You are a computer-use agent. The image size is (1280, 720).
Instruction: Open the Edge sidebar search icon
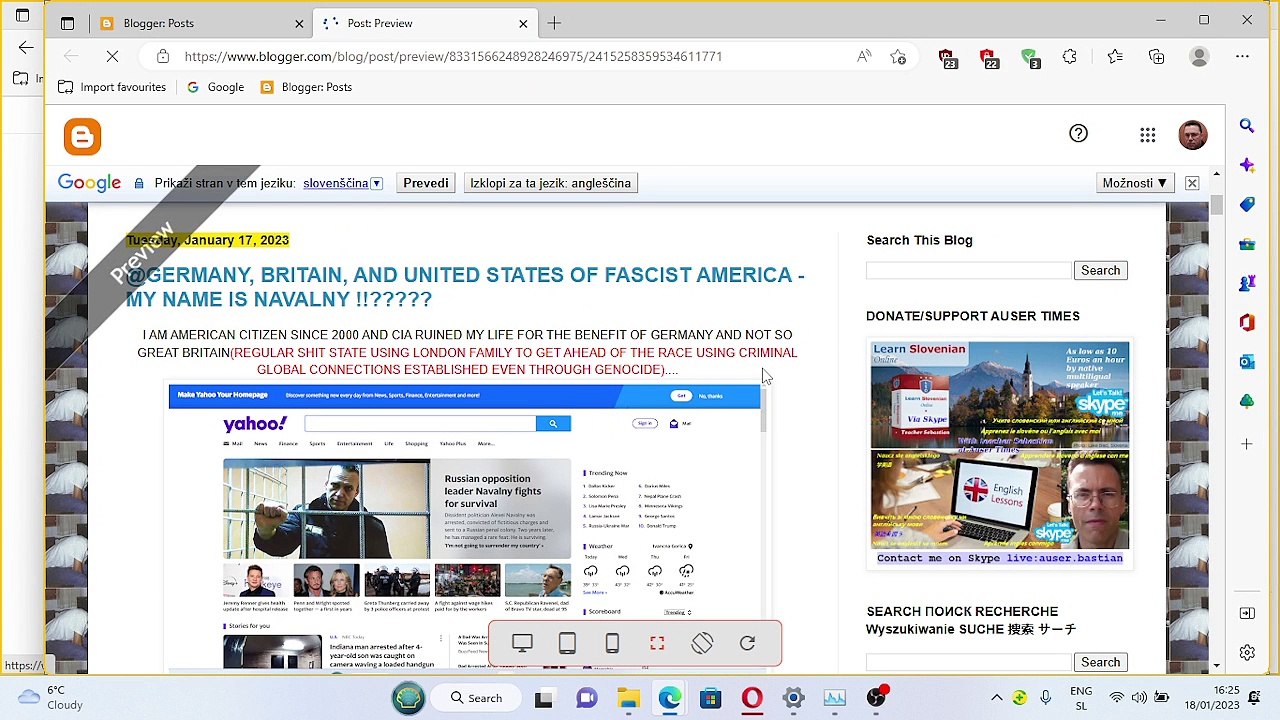(1247, 126)
